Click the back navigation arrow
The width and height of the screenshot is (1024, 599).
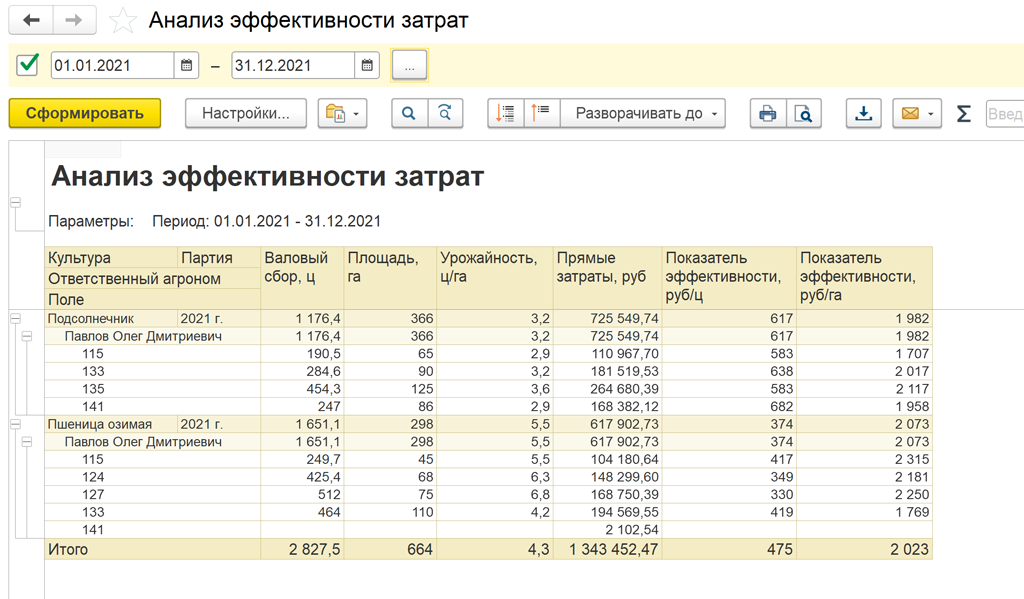pyautogui.click(x=32, y=20)
